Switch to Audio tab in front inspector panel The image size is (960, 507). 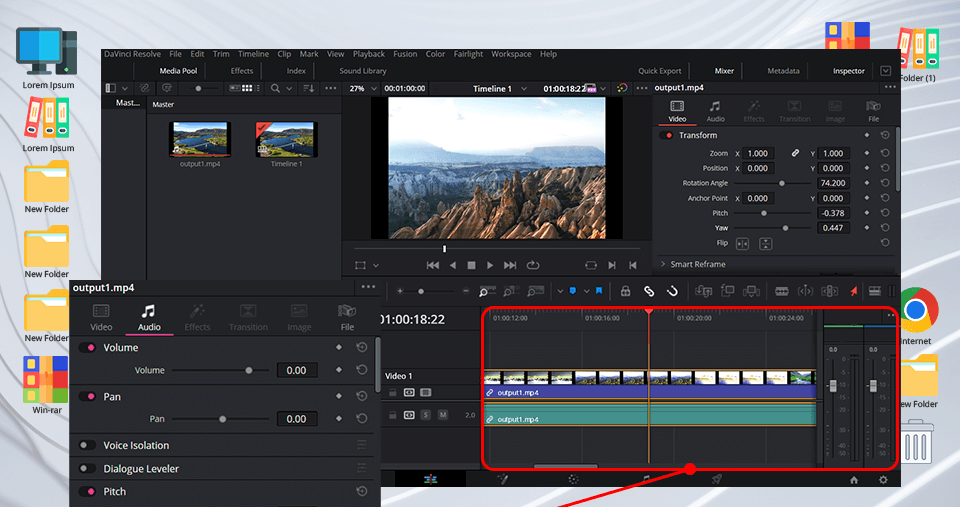tap(149, 317)
